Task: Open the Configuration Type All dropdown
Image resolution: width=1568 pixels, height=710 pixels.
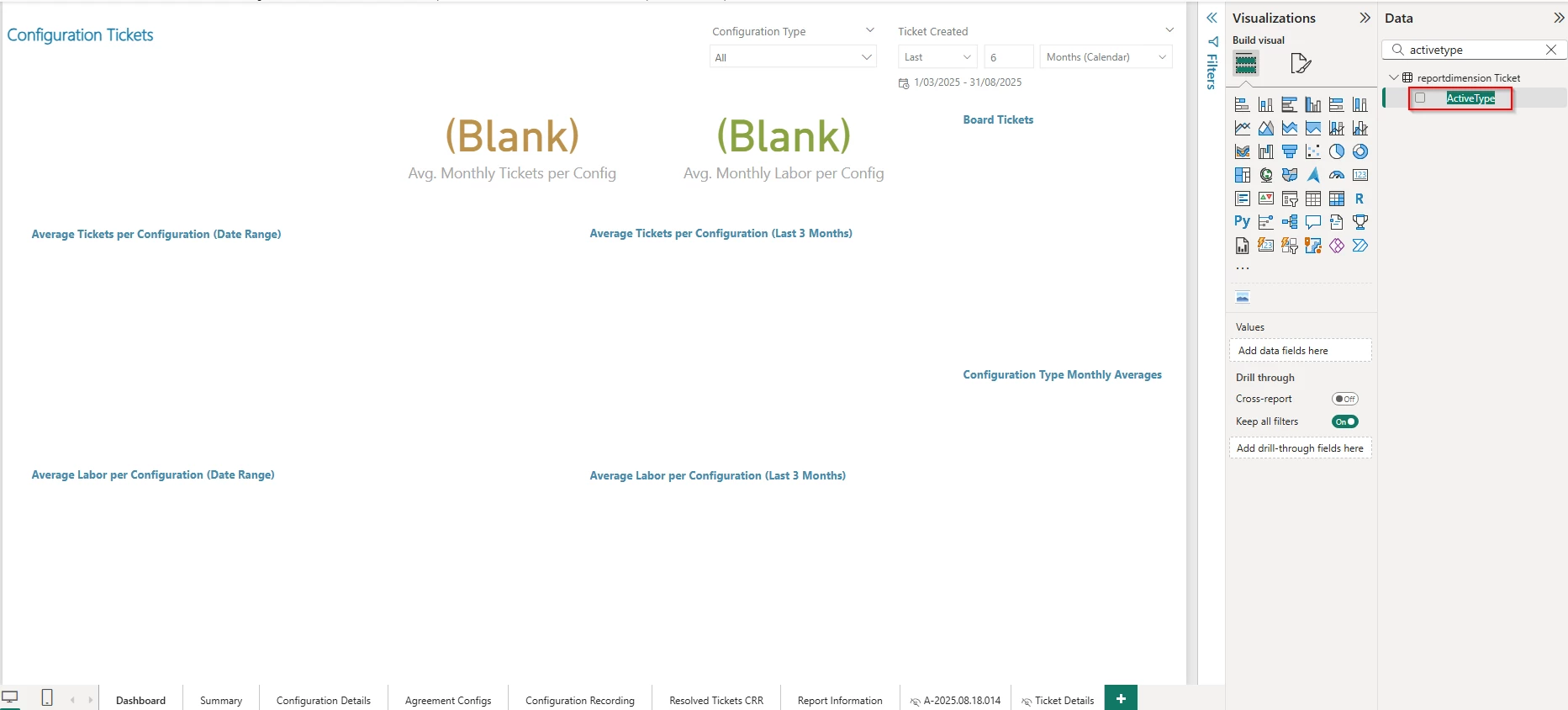Action: 793,57
